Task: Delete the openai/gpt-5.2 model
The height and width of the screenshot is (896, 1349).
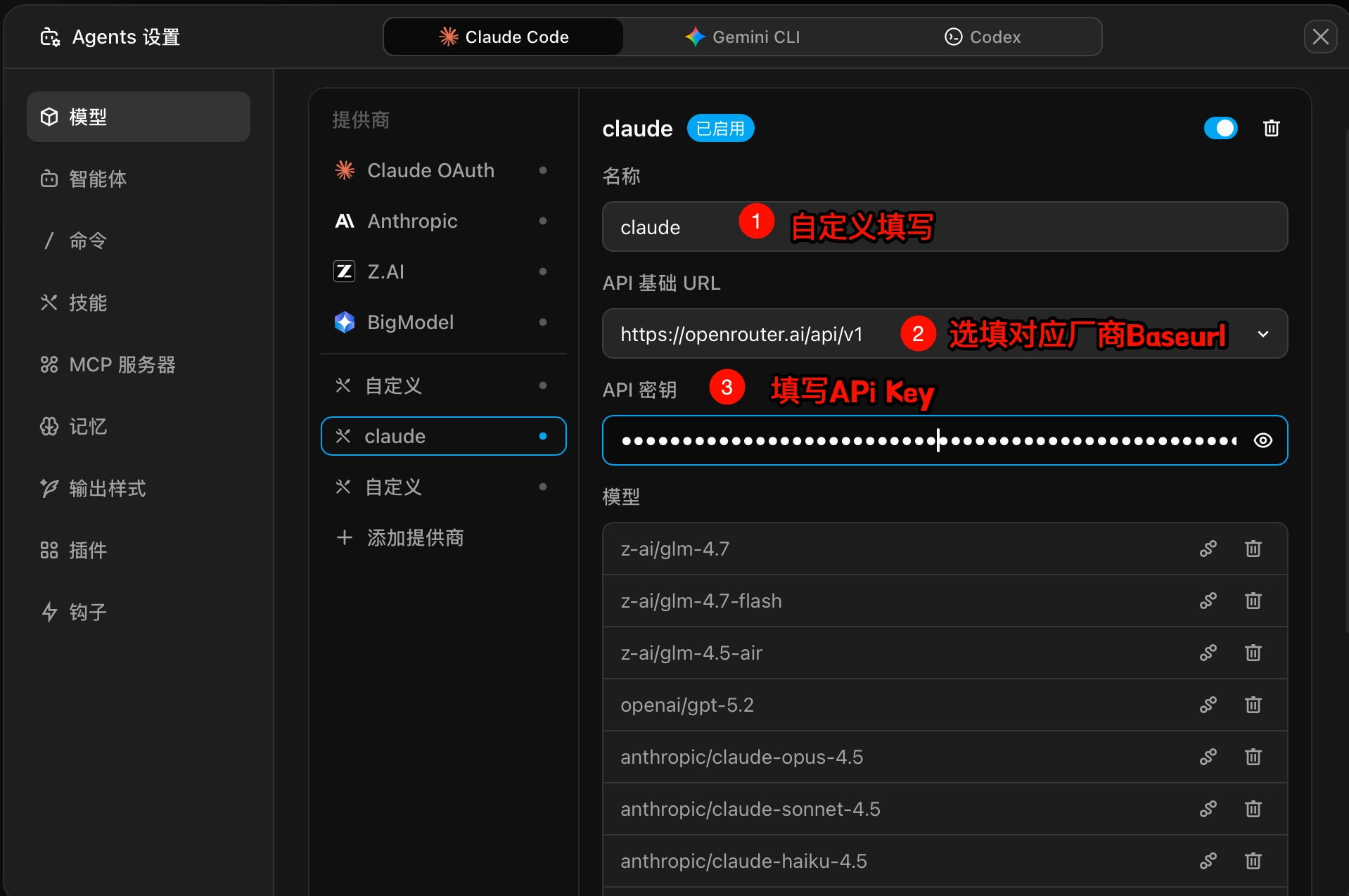Action: coord(1253,705)
